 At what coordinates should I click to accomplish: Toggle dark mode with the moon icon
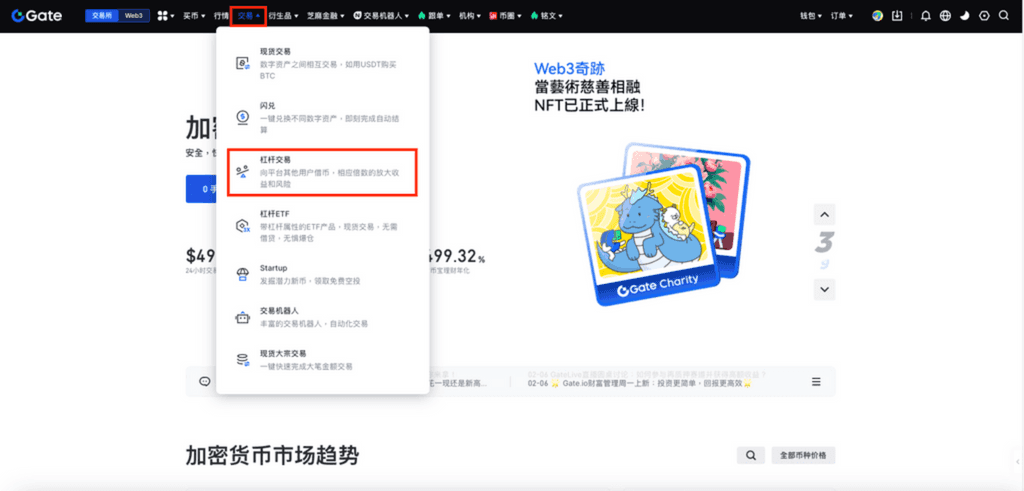point(964,16)
